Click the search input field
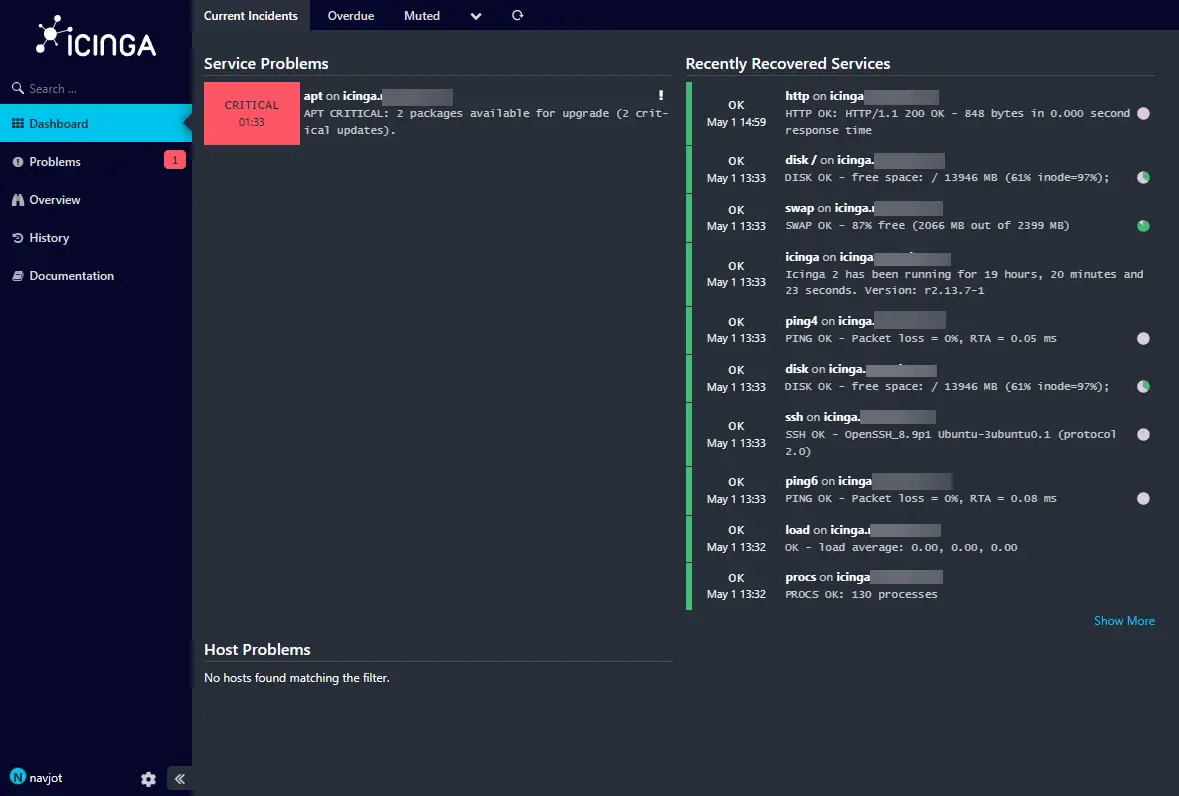The height and width of the screenshot is (796, 1179). [60, 88]
